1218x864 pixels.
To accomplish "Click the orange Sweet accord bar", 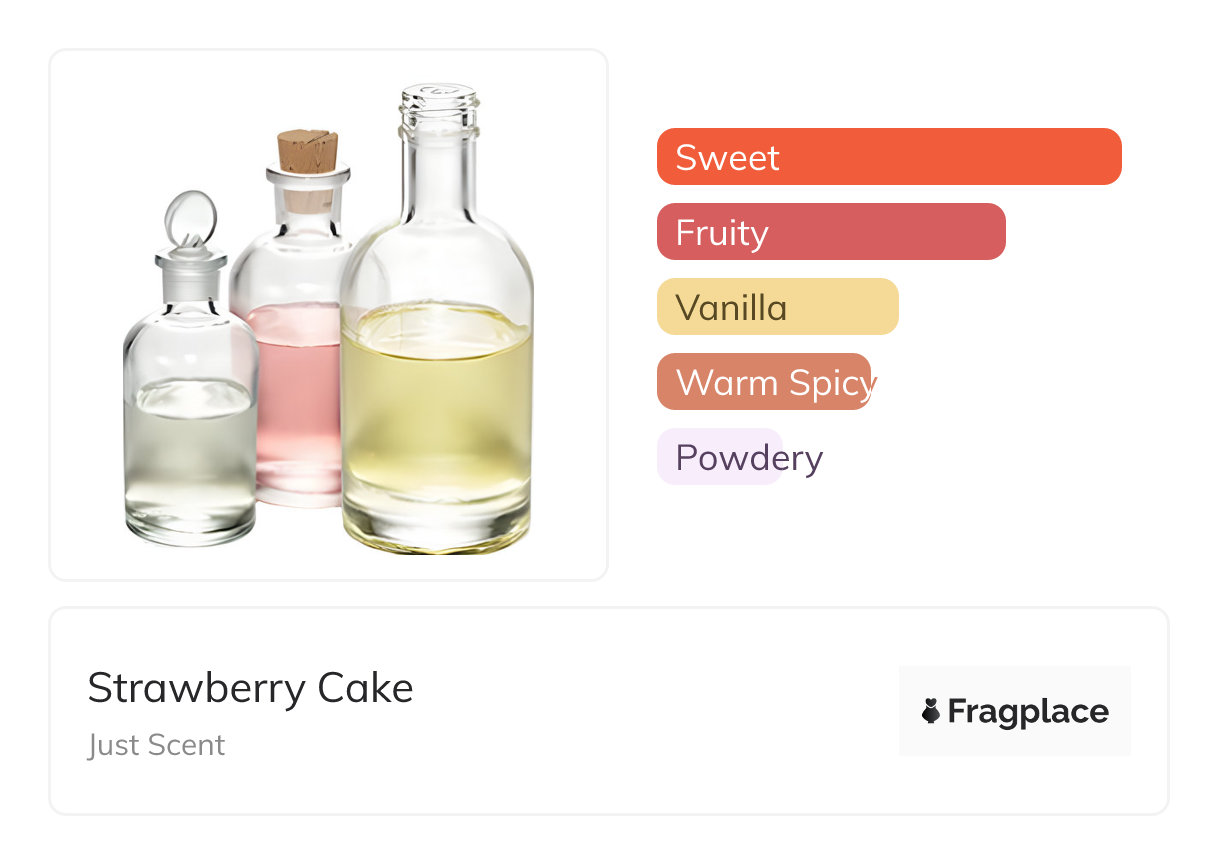I will [x=888, y=157].
